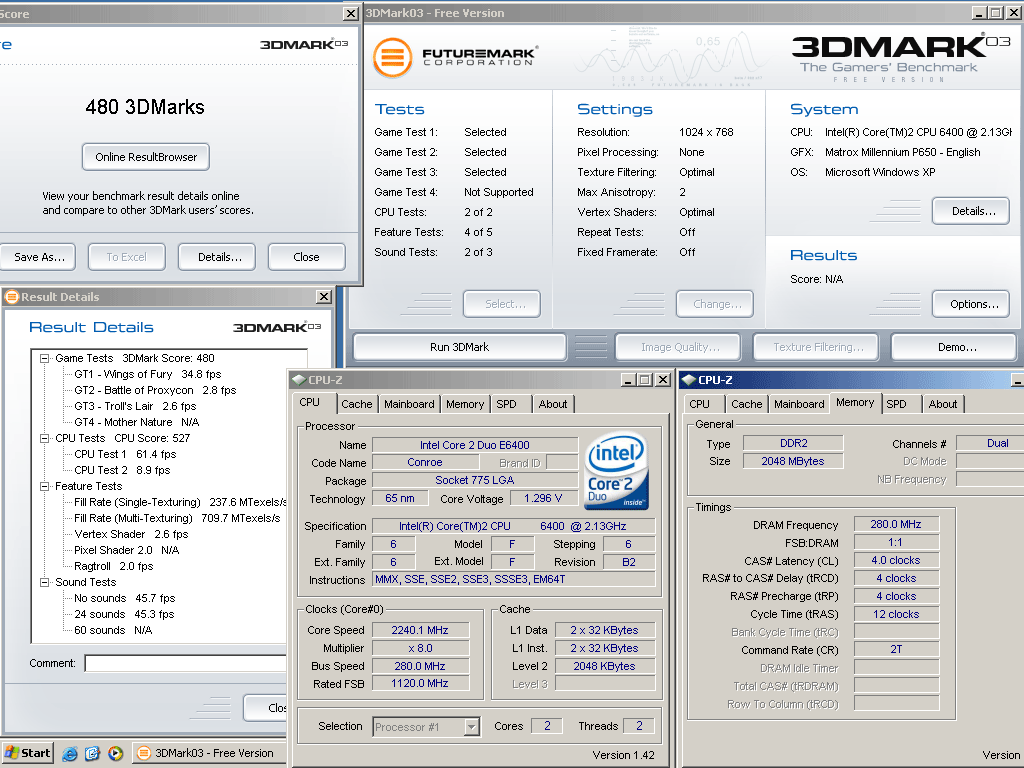
Task: Open system Details... in 3DMark03 window
Action: [970, 211]
